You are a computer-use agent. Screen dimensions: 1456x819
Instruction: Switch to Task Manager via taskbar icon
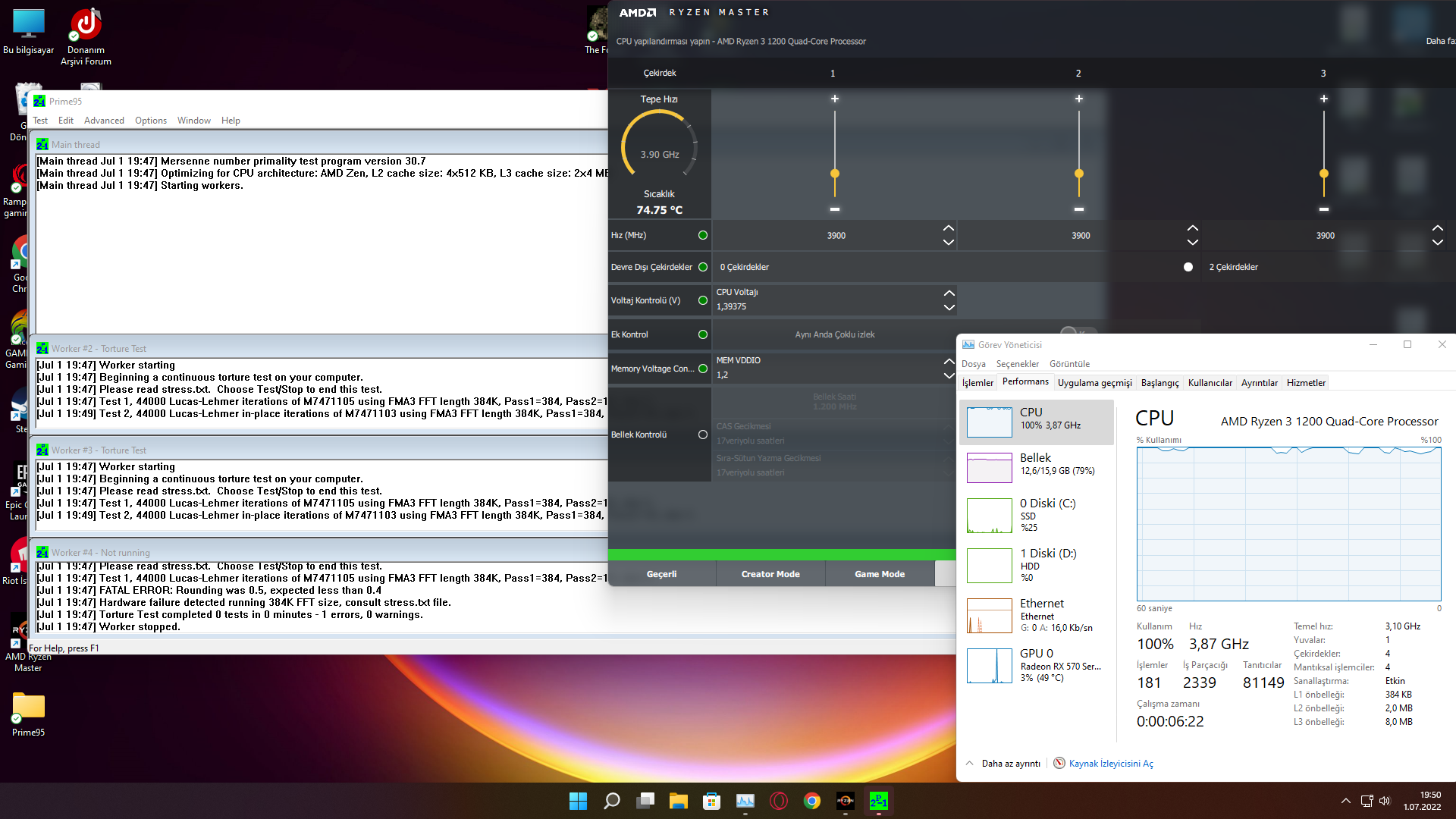tap(745, 801)
